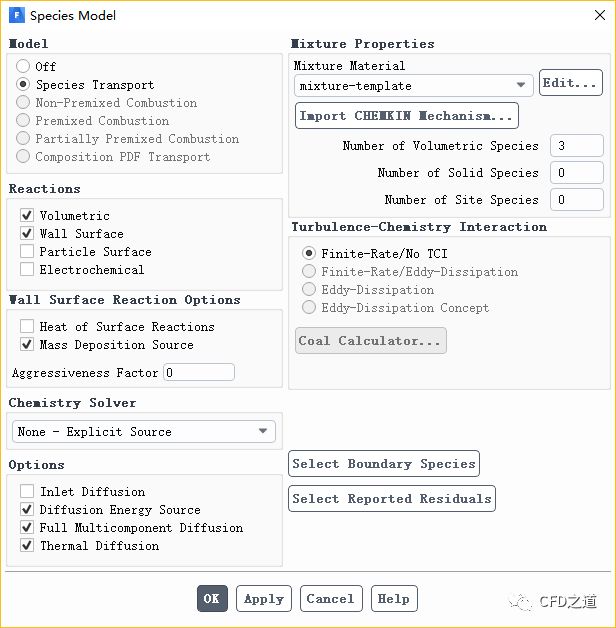Click Edit button for mixture material
The image size is (616, 628).
570,83
